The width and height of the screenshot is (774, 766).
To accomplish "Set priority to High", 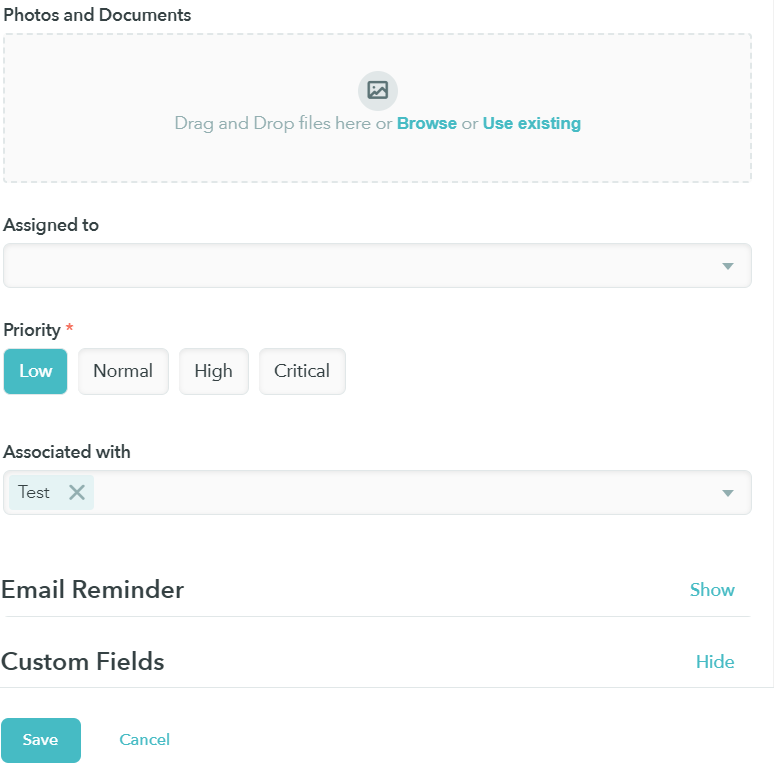I will [x=213, y=371].
